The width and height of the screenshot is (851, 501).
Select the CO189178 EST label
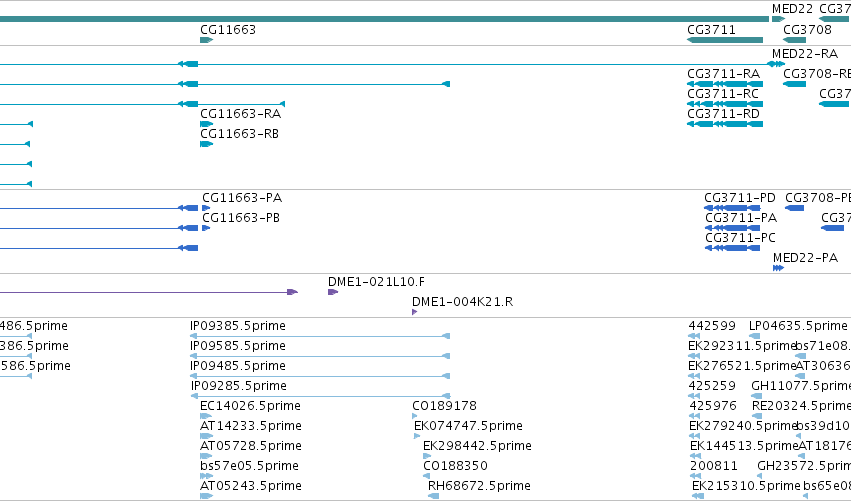444,407
